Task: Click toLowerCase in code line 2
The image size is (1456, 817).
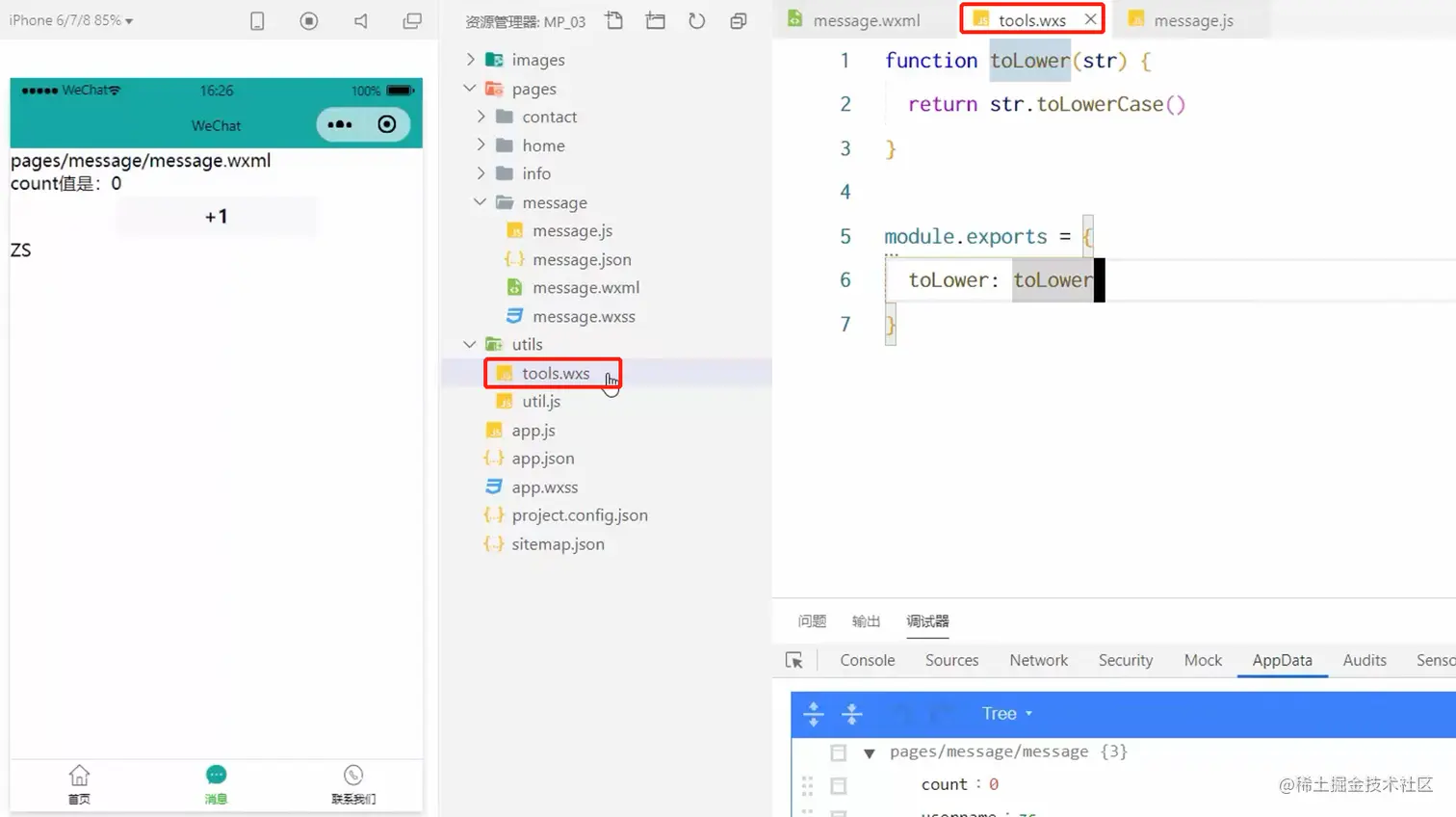Action: pyautogui.click(x=1100, y=104)
